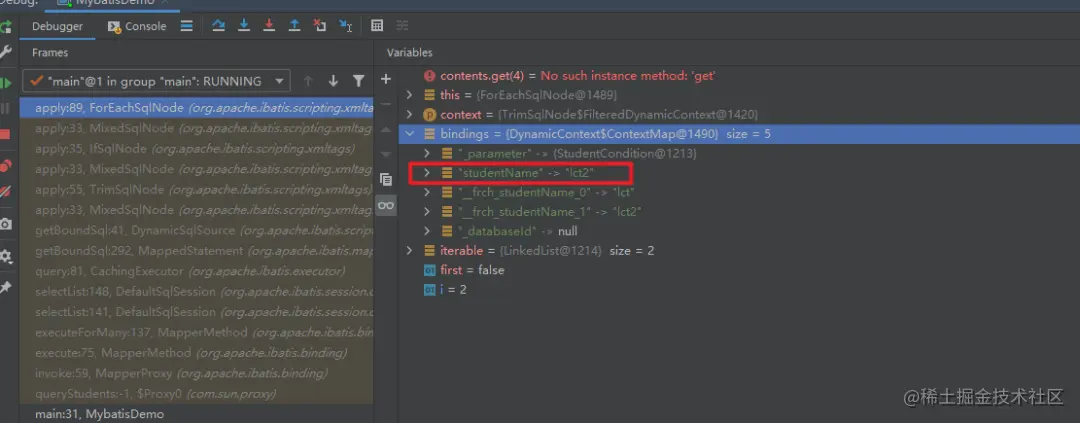This screenshot has height=423, width=1080.
Task: Toggle Mute Breakpoints icon
Action: click(x=6, y=191)
